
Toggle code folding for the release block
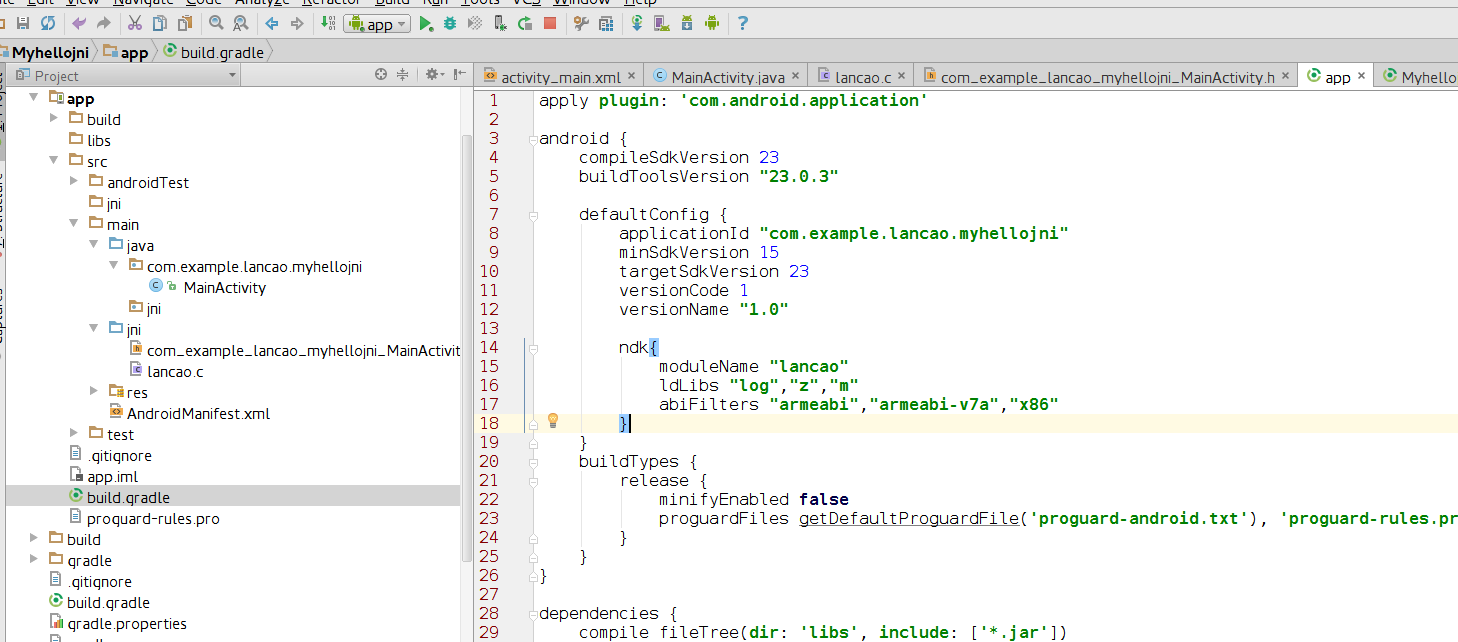pyautogui.click(x=534, y=480)
